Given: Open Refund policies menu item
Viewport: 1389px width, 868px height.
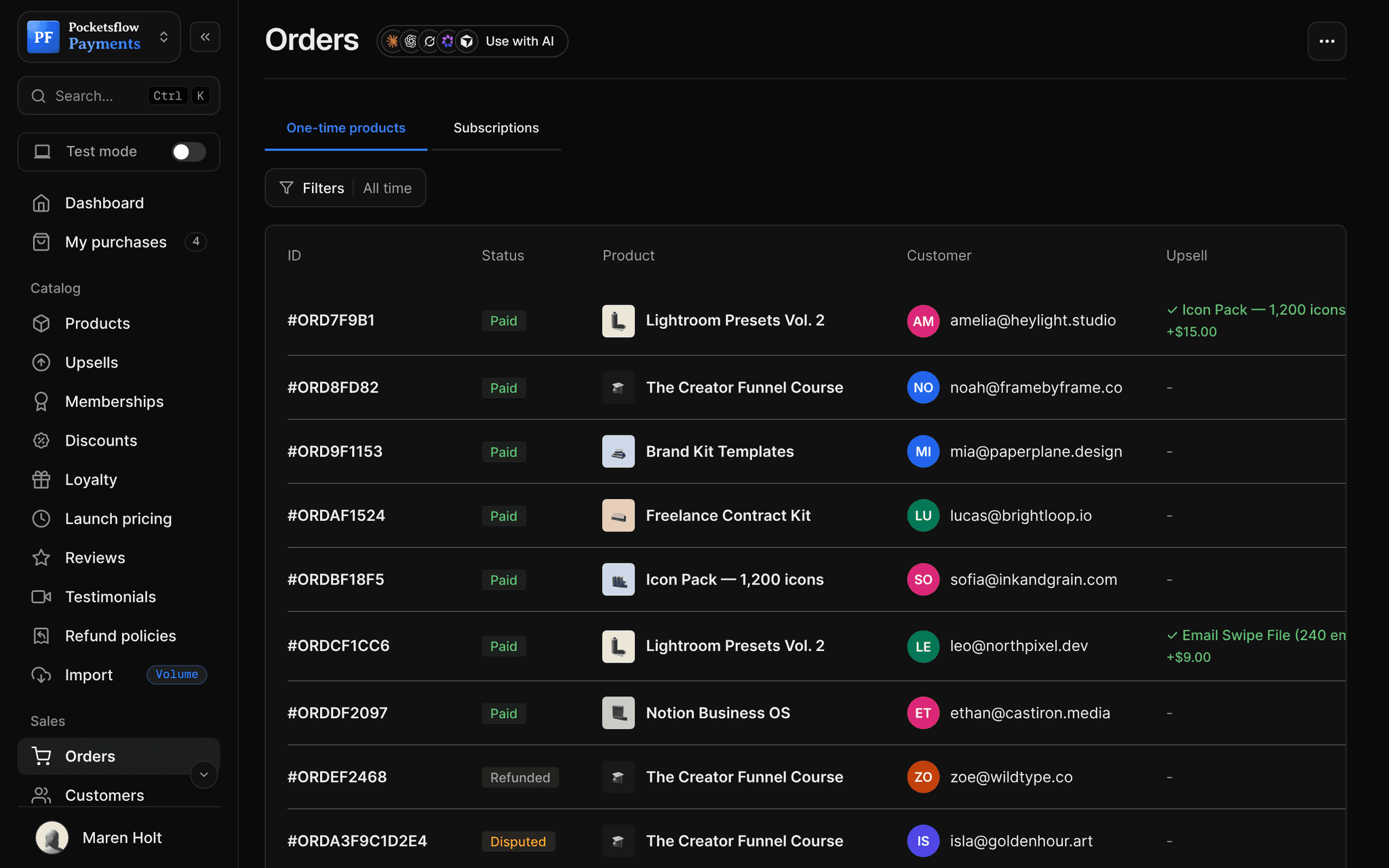Looking at the screenshot, I should point(119,635).
